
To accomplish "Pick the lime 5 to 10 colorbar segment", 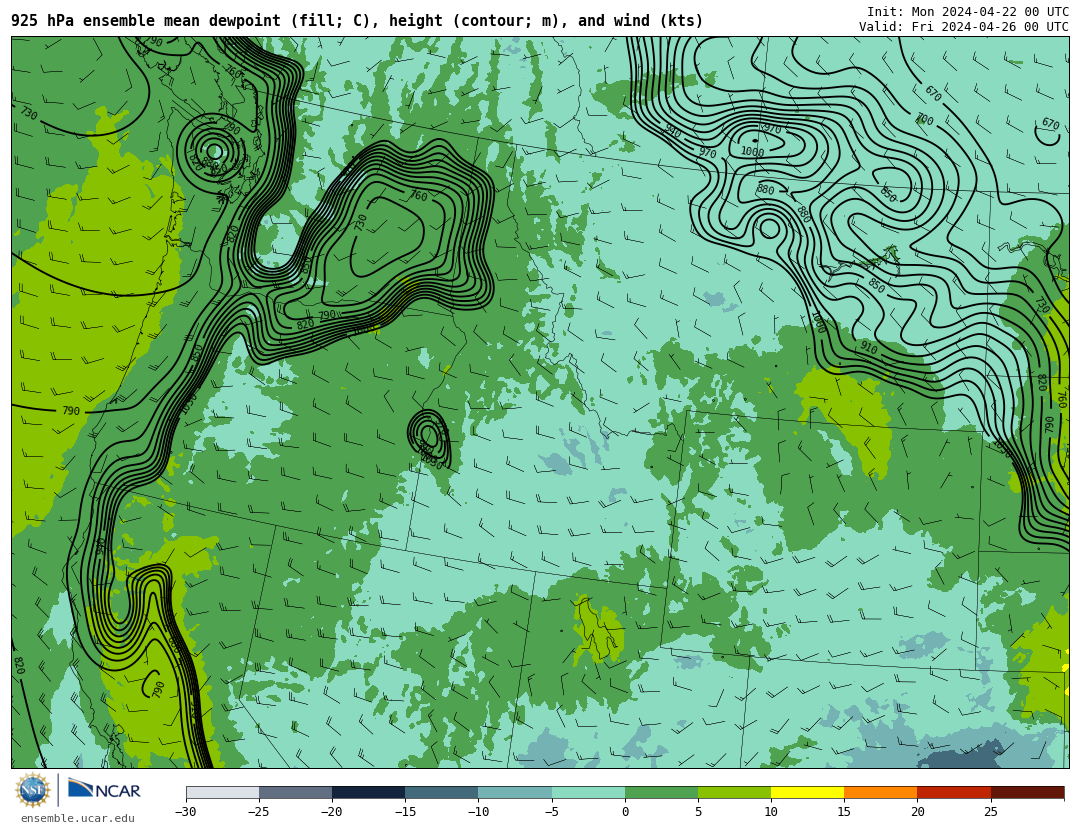I will pyautogui.click(x=734, y=793).
